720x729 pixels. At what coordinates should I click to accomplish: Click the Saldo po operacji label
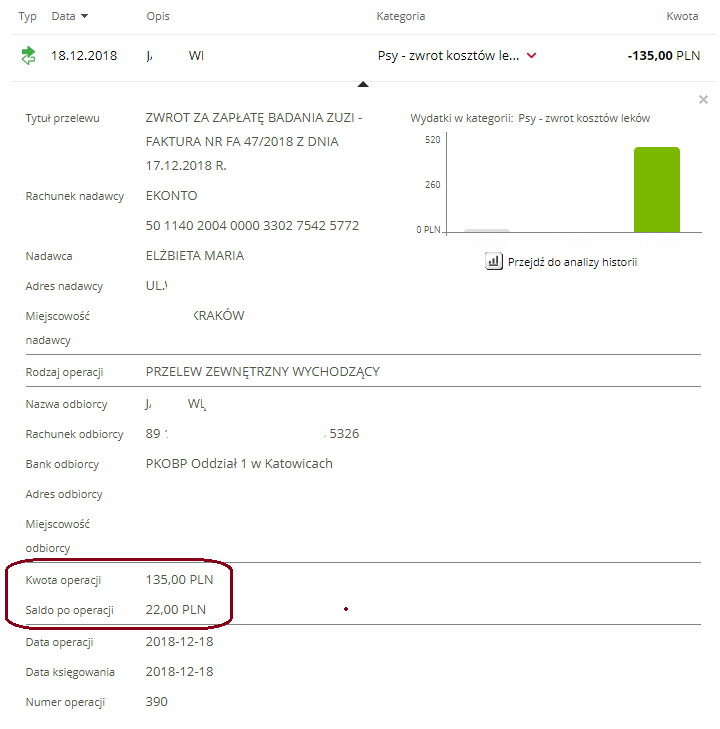tap(69, 610)
